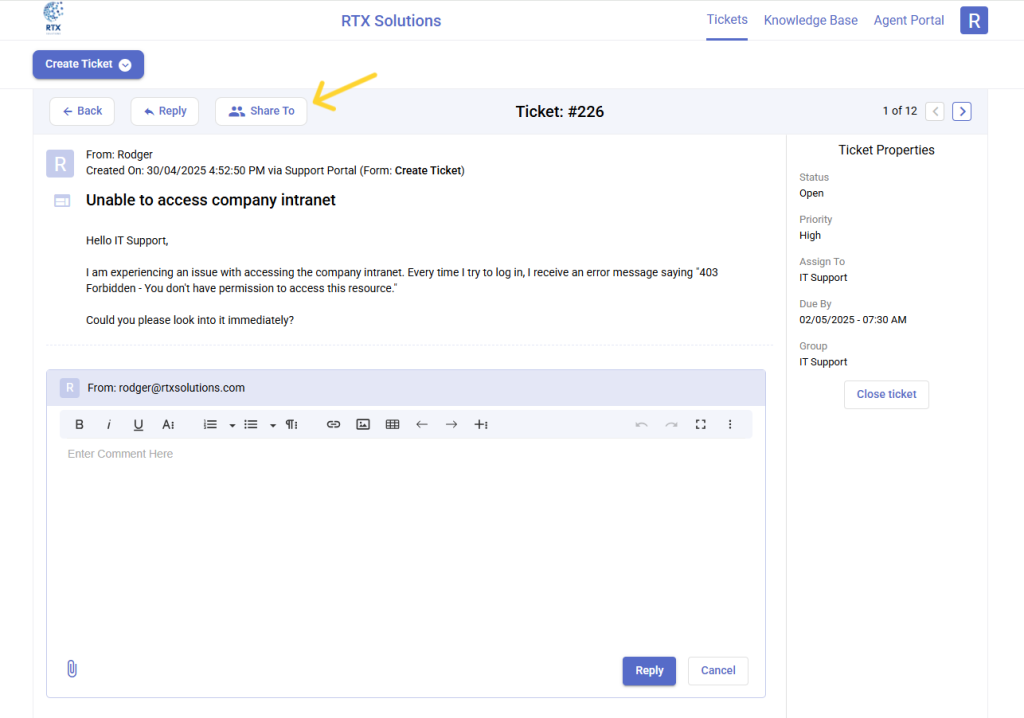This screenshot has height=718, width=1024.
Task: Click the 'Hello IT Support,' greeting
Action: click(x=127, y=240)
